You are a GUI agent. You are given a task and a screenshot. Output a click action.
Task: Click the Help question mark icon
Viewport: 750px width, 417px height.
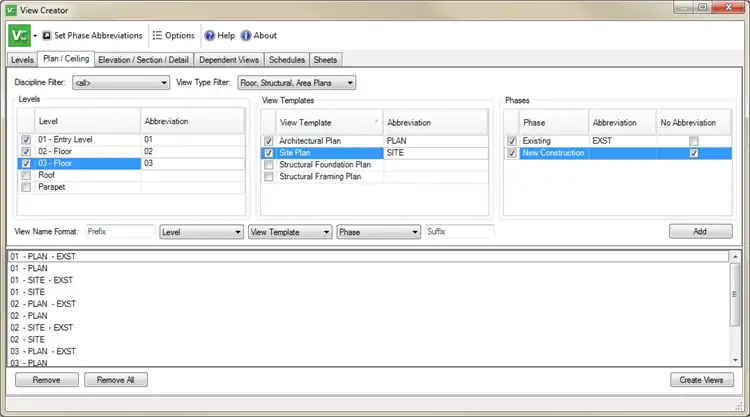click(x=209, y=35)
